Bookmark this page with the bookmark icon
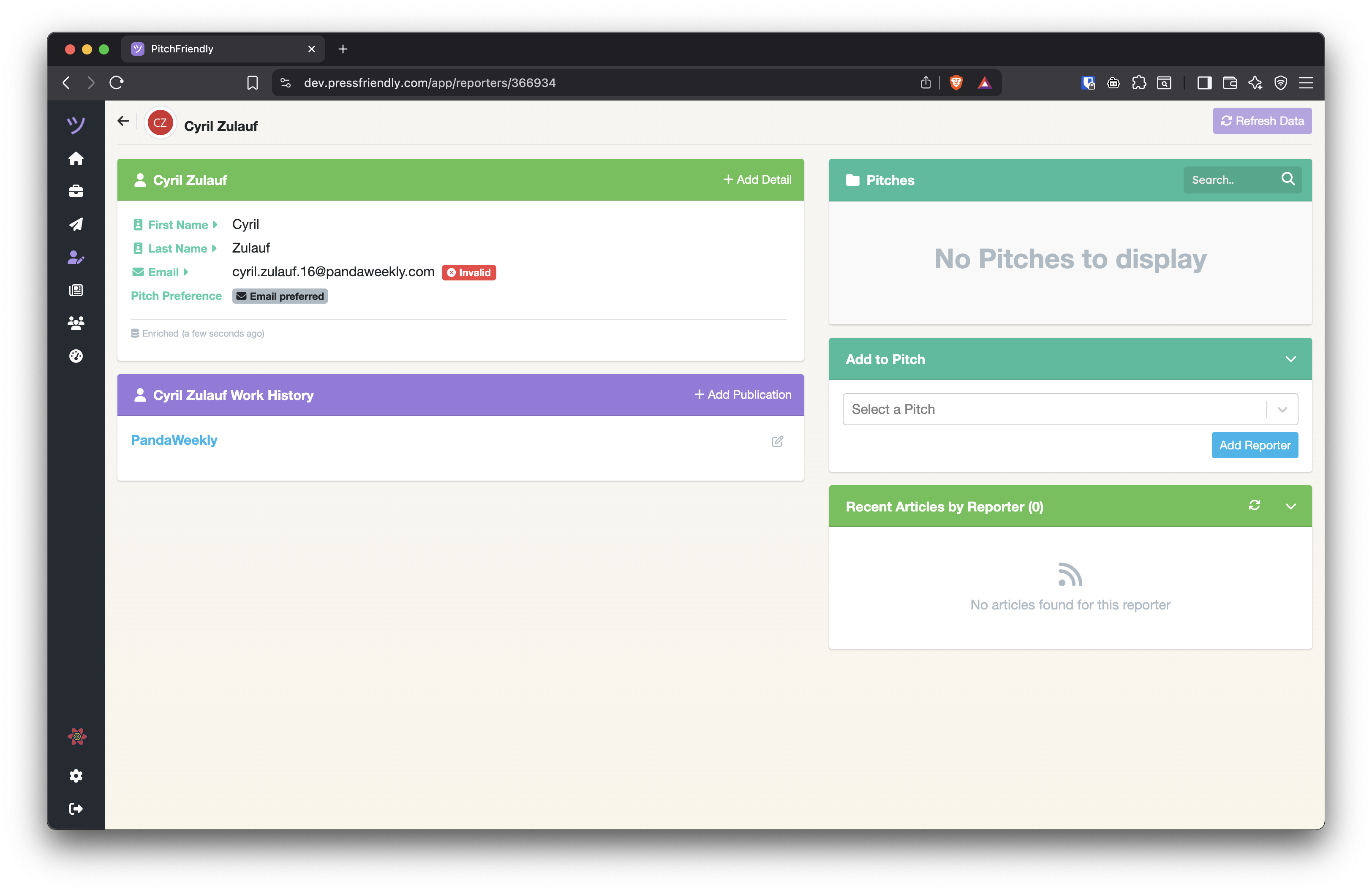This screenshot has height=892, width=1372. (252, 83)
